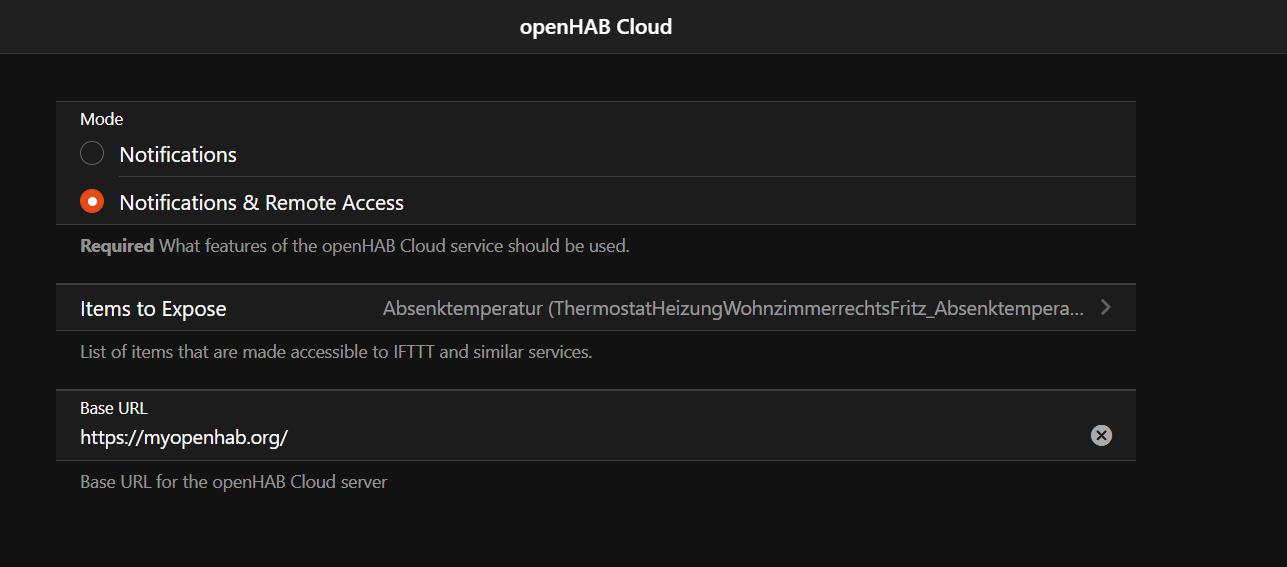
Task: Click the myopenhab.org URL text
Action: pos(184,437)
